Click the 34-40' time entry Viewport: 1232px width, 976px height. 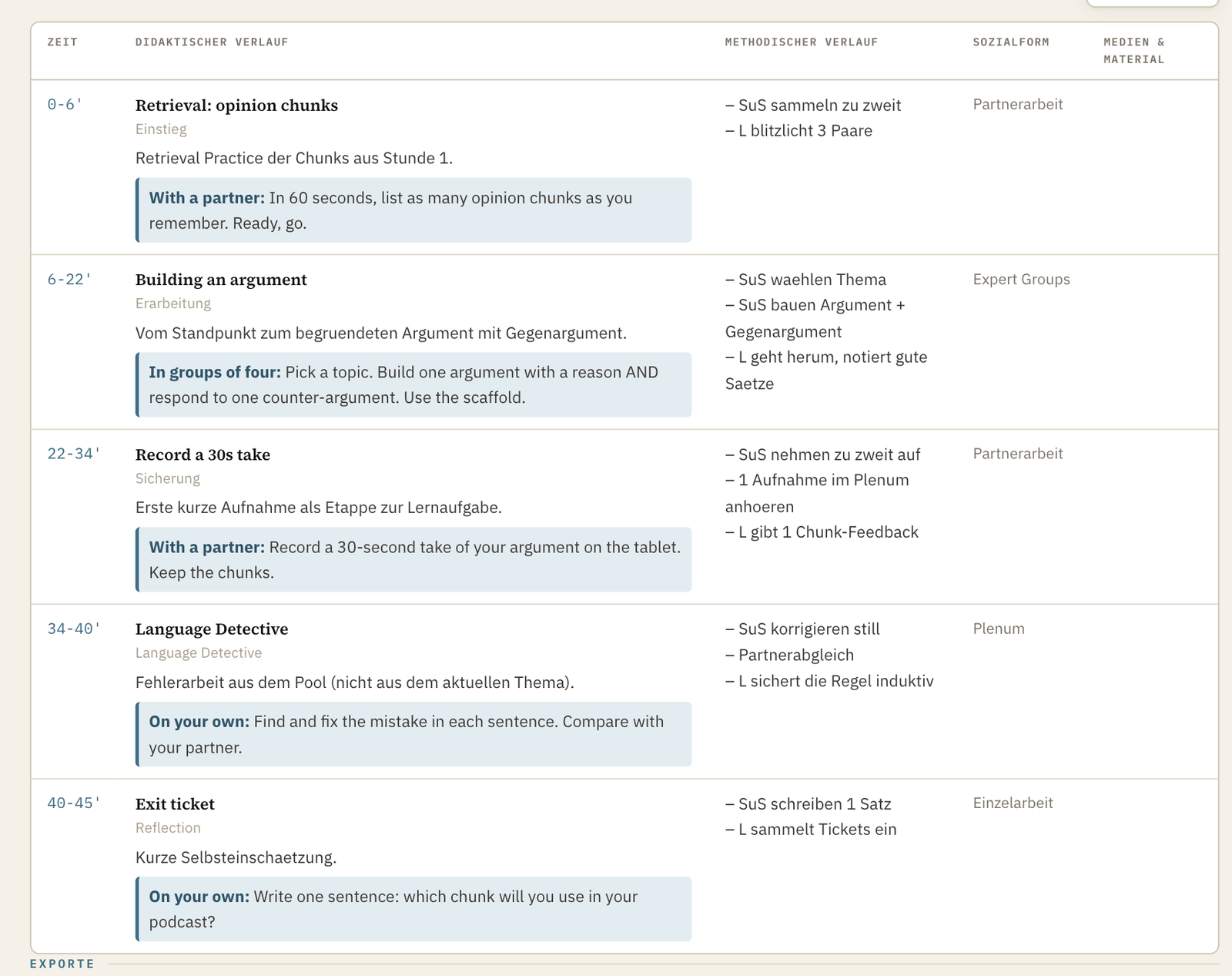[74, 629]
